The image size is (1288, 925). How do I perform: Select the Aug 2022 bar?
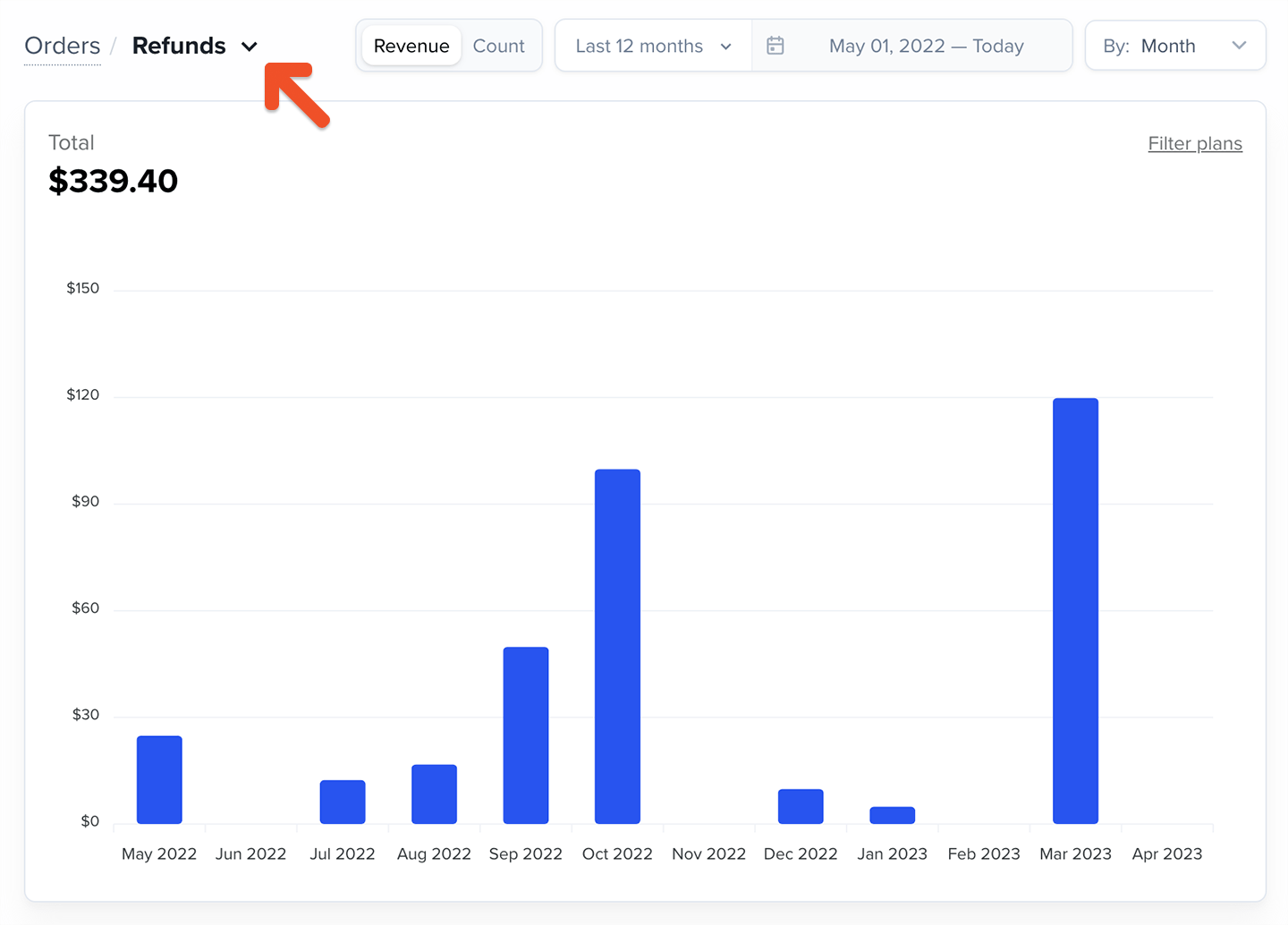coord(434,793)
